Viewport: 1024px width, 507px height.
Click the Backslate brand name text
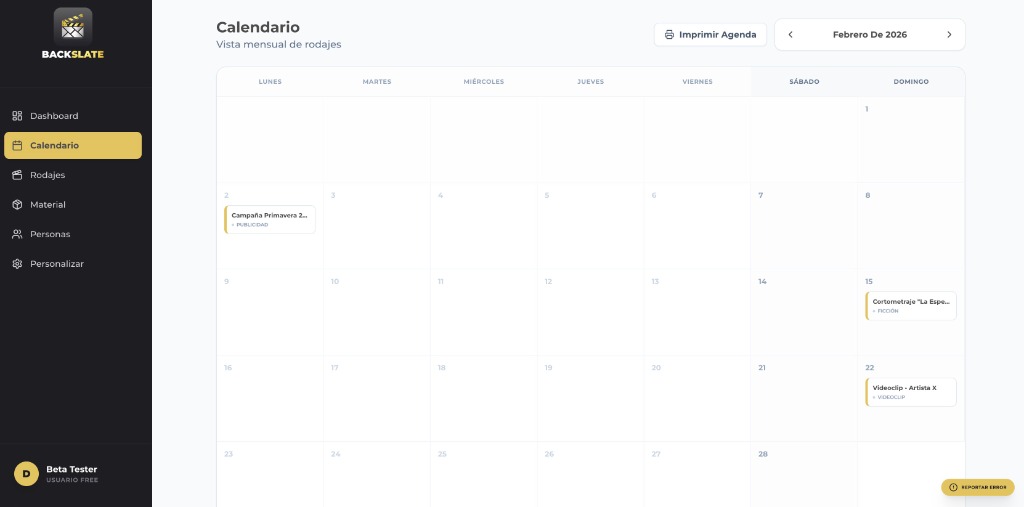click(72, 54)
